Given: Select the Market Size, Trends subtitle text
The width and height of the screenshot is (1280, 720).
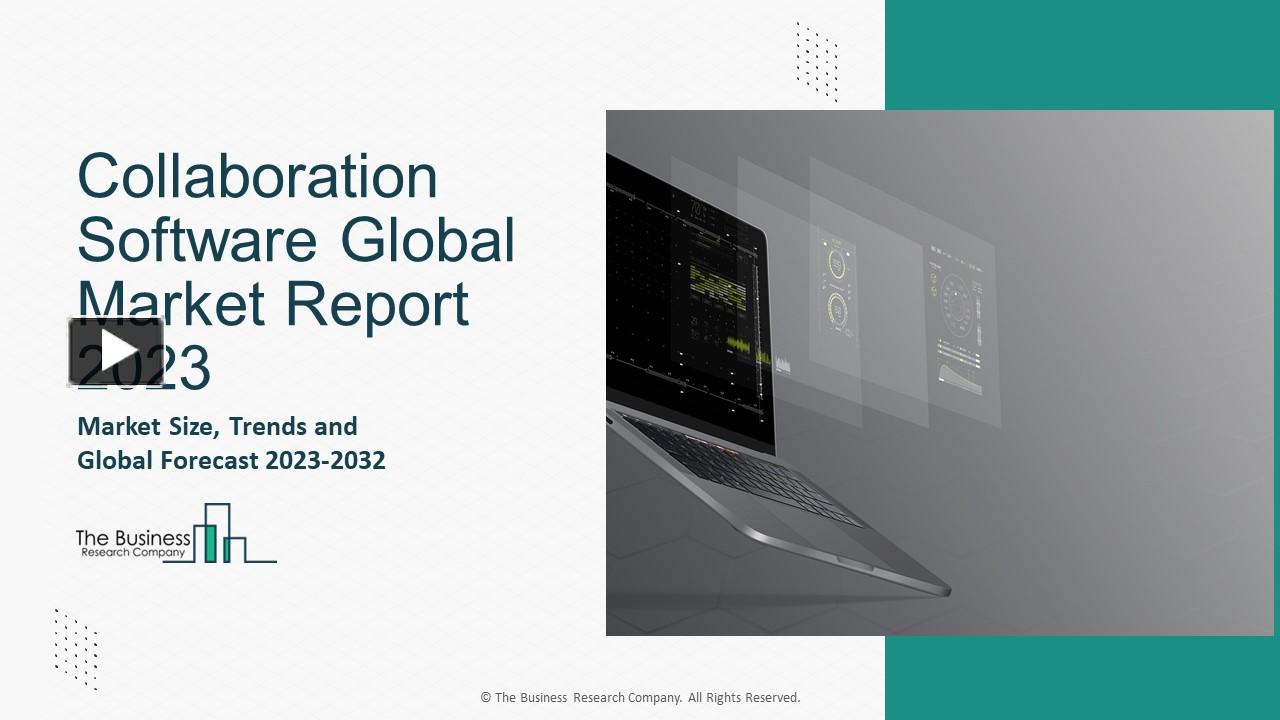Looking at the screenshot, I should click(x=216, y=426).
